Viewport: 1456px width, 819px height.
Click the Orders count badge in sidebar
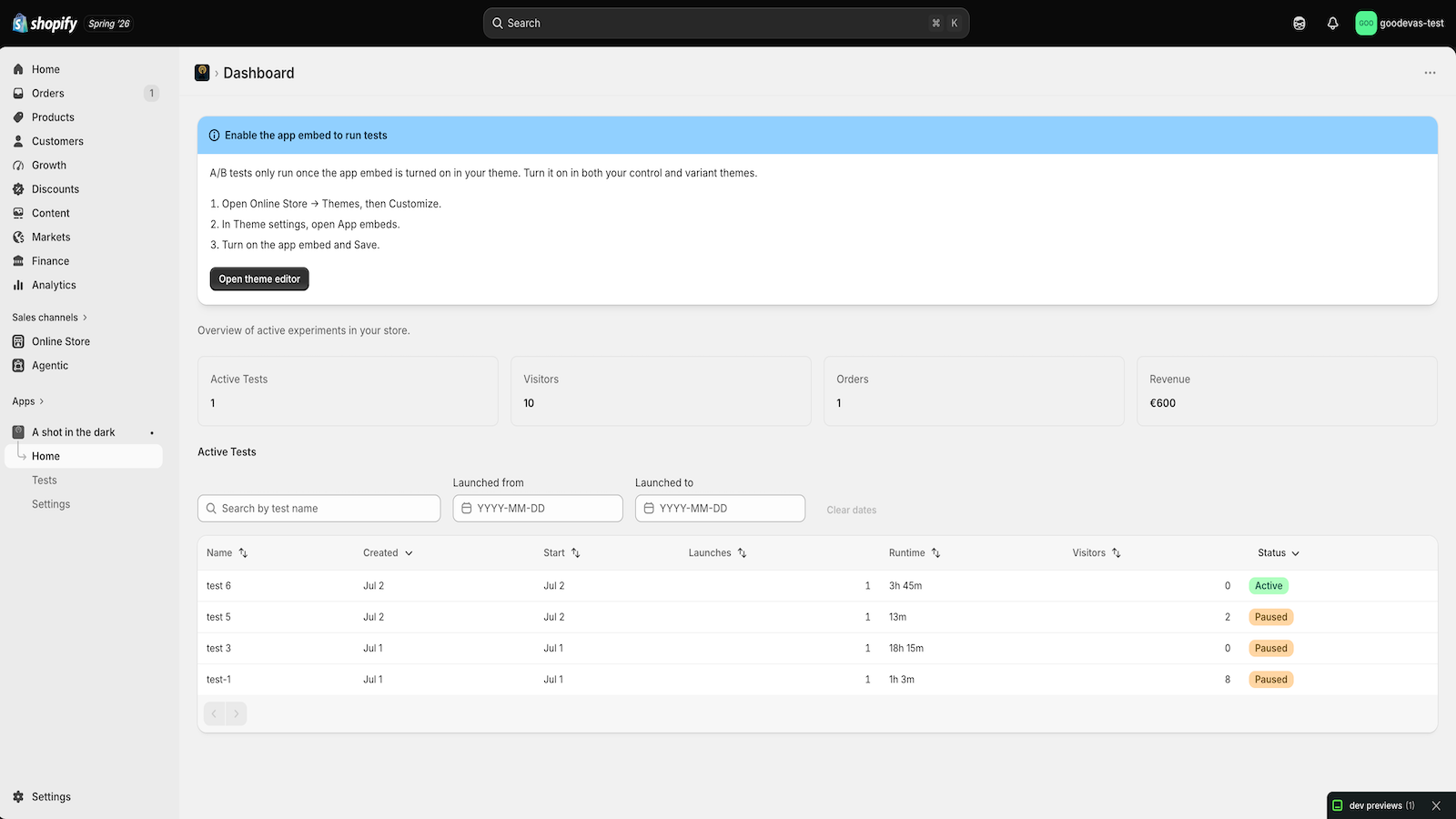pos(151,93)
